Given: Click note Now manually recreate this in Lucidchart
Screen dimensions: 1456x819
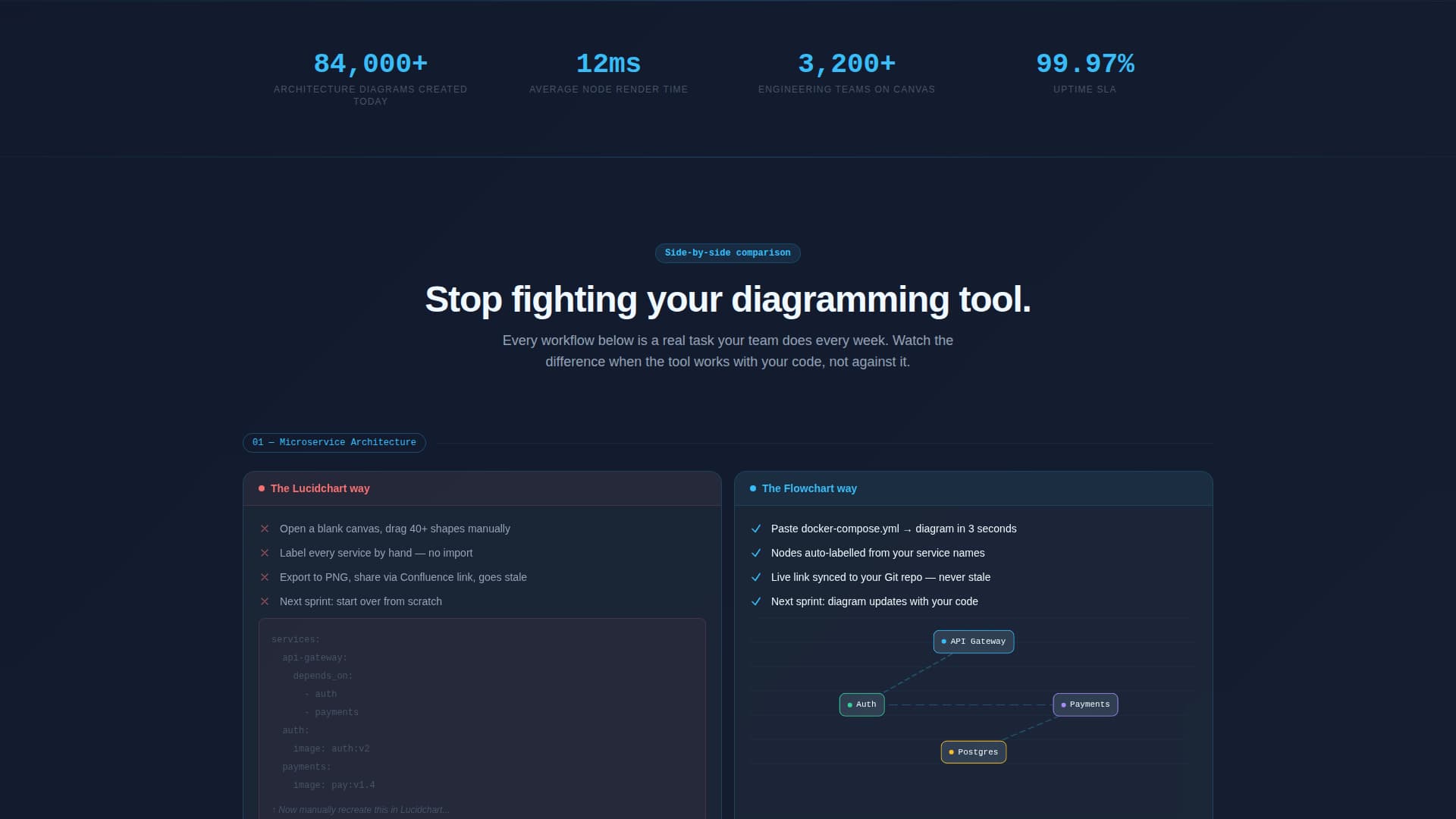Looking at the screenshot, I should 360,810.
